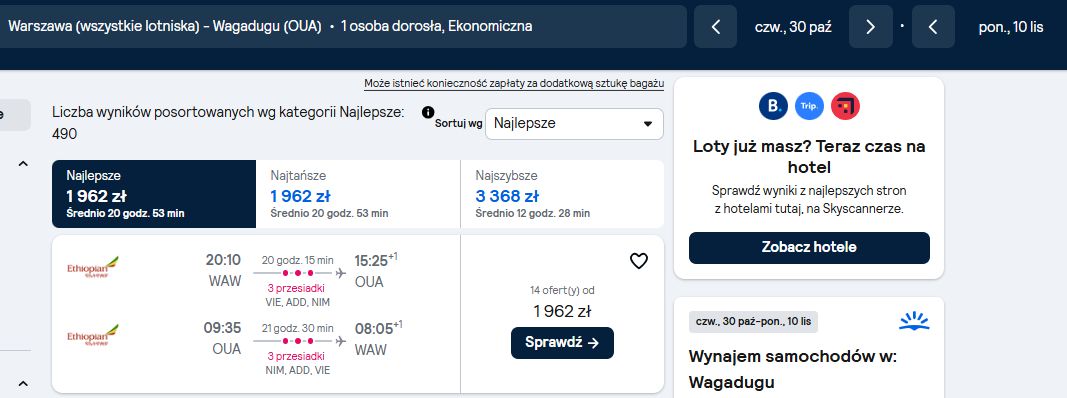The image size is (1067, 398).
Task: Collapse the upper filter section chevron
Action: [22, 164]
